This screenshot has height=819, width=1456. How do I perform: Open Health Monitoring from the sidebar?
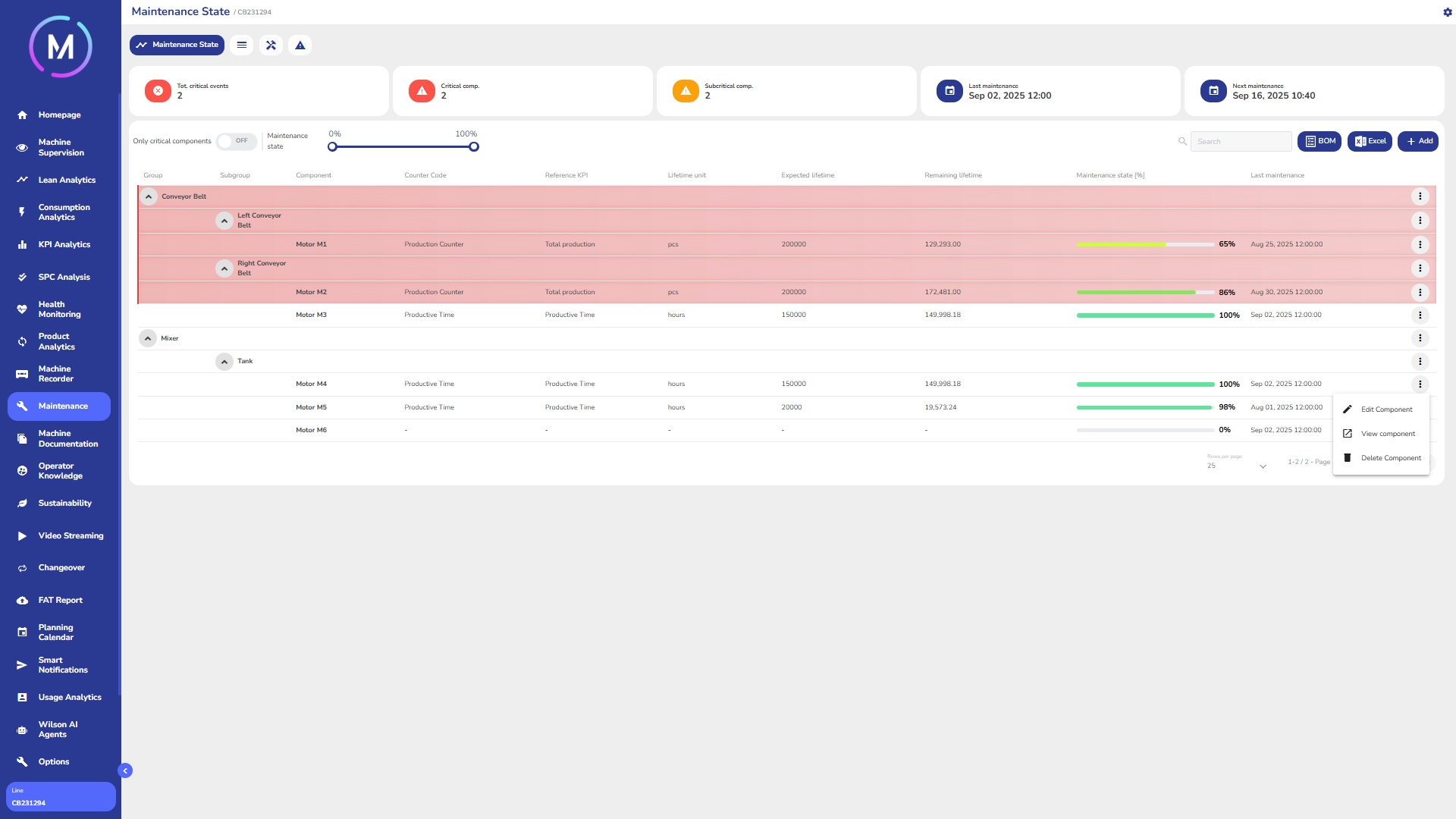click(59, 309)
